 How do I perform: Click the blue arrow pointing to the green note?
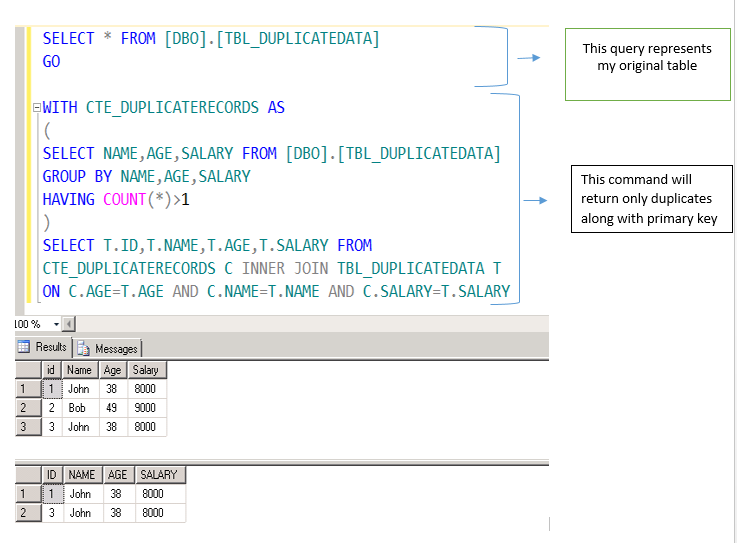pos(529,58)
